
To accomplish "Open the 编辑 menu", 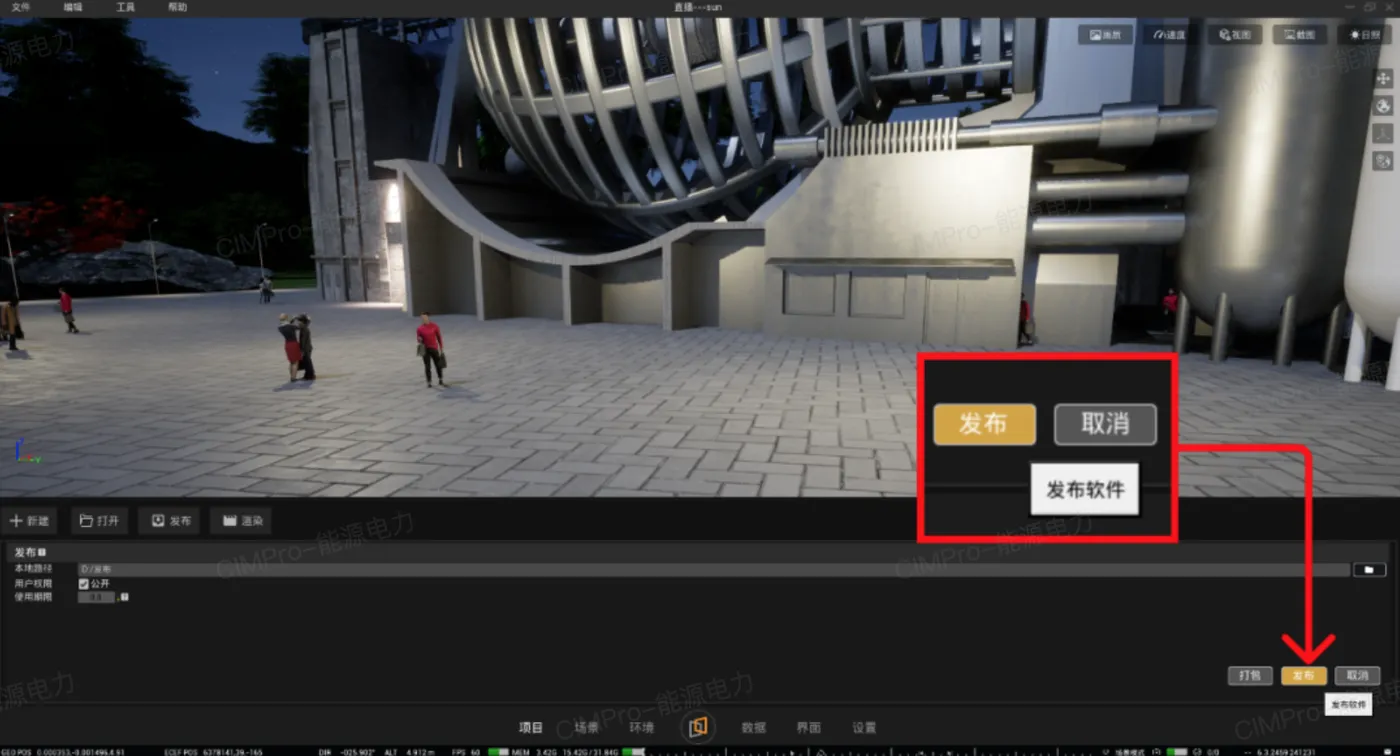I will click(73, 7).
